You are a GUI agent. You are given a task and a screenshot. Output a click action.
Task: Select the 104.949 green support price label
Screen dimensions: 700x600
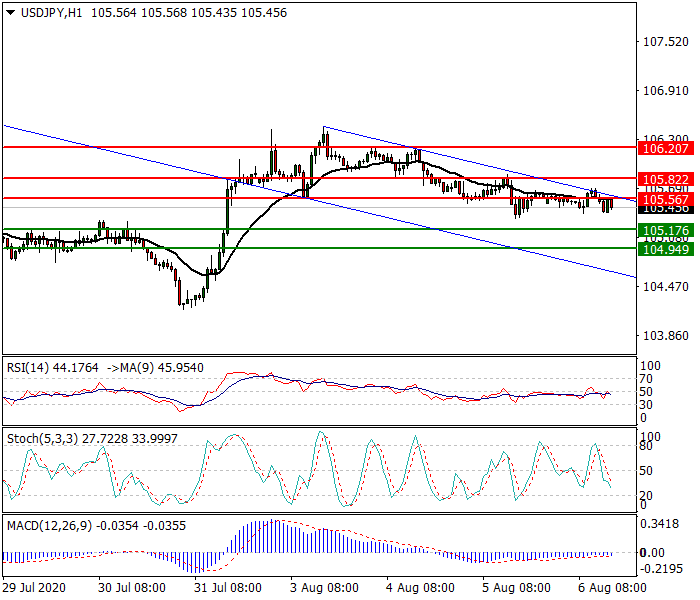(x=666, y=249)
